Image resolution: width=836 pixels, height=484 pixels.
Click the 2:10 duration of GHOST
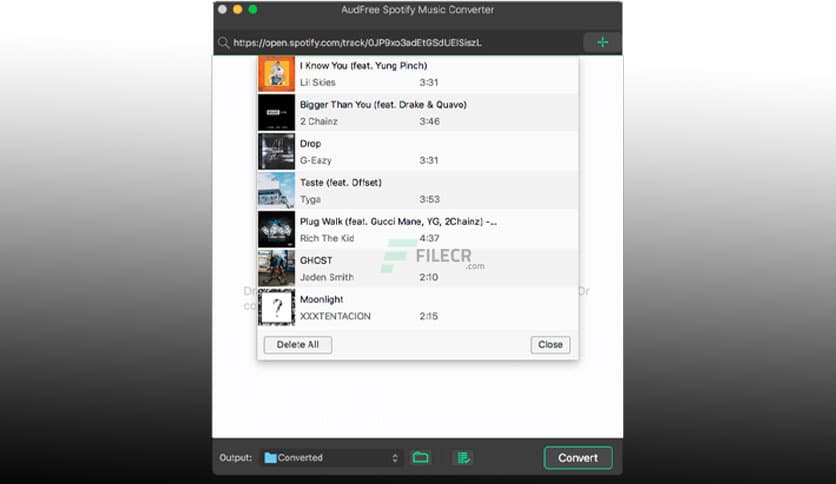(429, 277)
